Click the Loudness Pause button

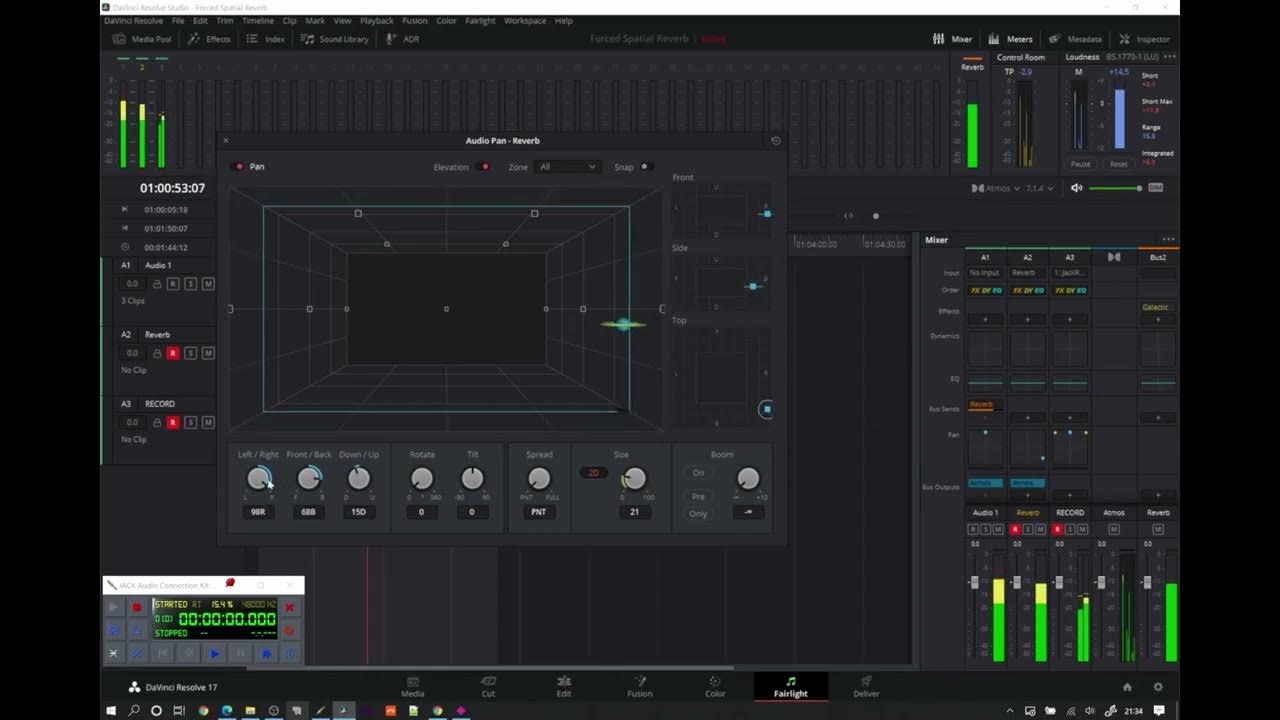1080,164
